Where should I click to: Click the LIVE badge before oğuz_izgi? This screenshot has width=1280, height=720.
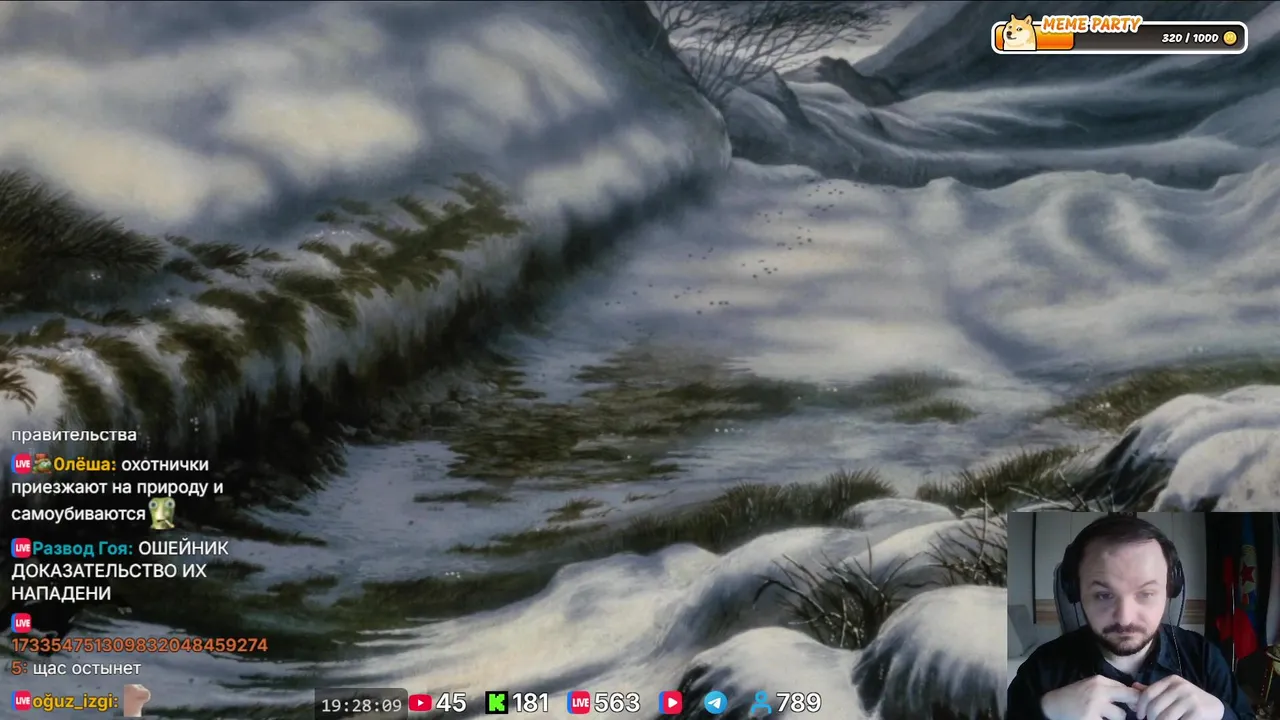pos(22,702)
